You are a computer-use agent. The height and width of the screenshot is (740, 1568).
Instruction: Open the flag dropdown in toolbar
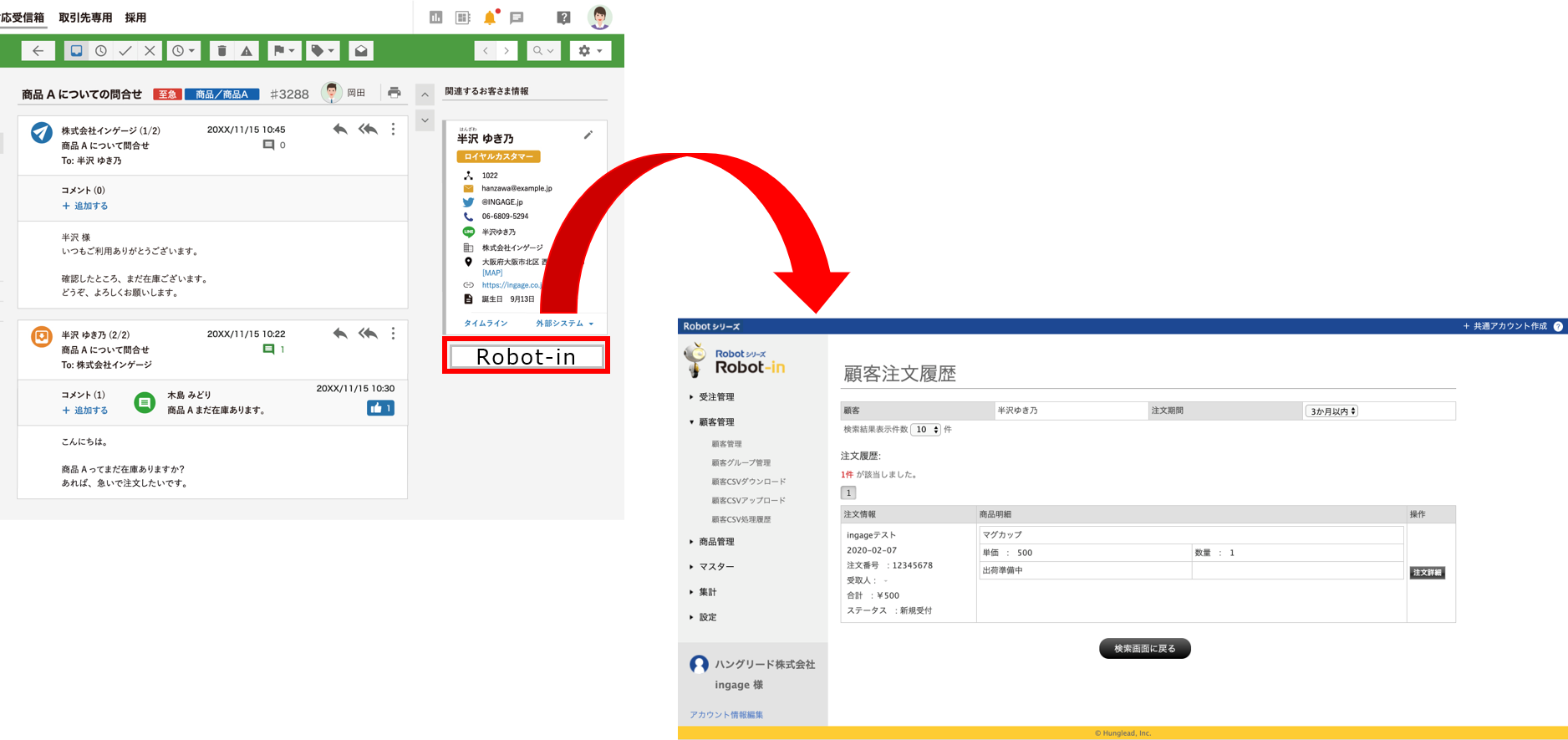tap(284, 51)
